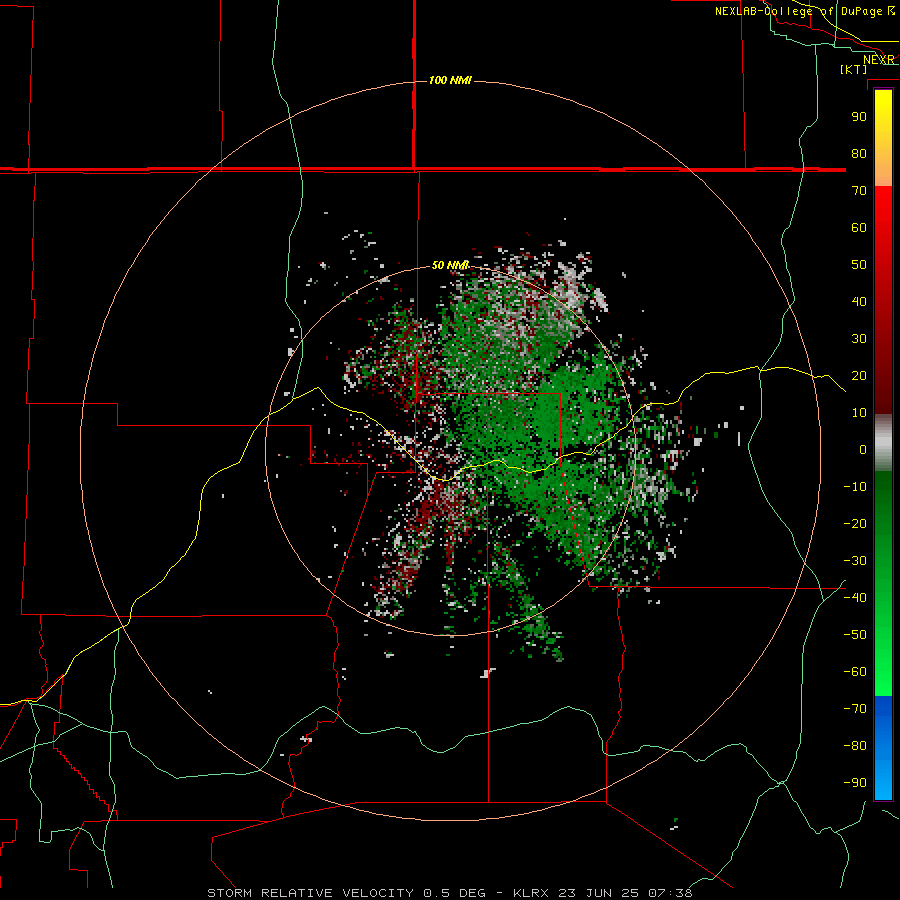
Task: Click the -10 value on the velocity scale
Action: pos(855,487)
